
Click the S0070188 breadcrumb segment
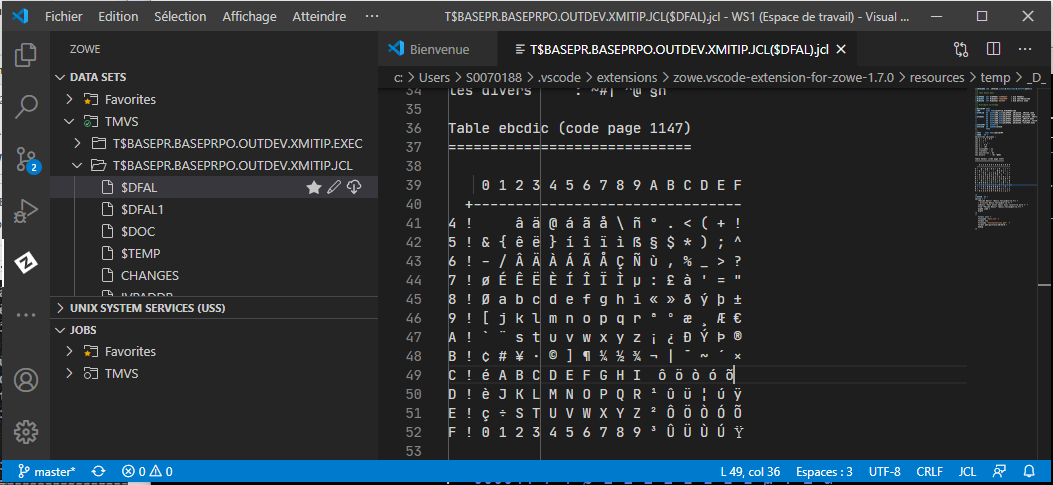click(x=494, y=77)
